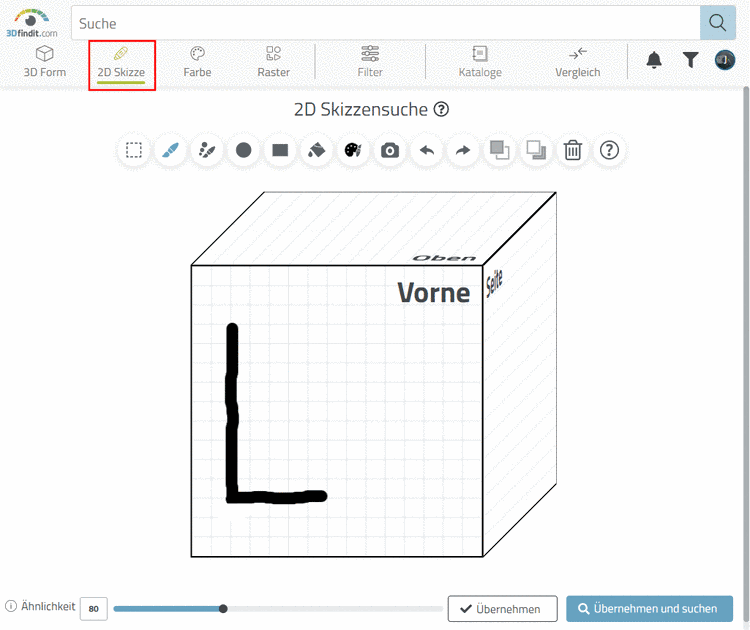The width and height of the screenshot is (750, 630).
Task: Open the 2D Skizze tab
Action: tap(121, 65)
